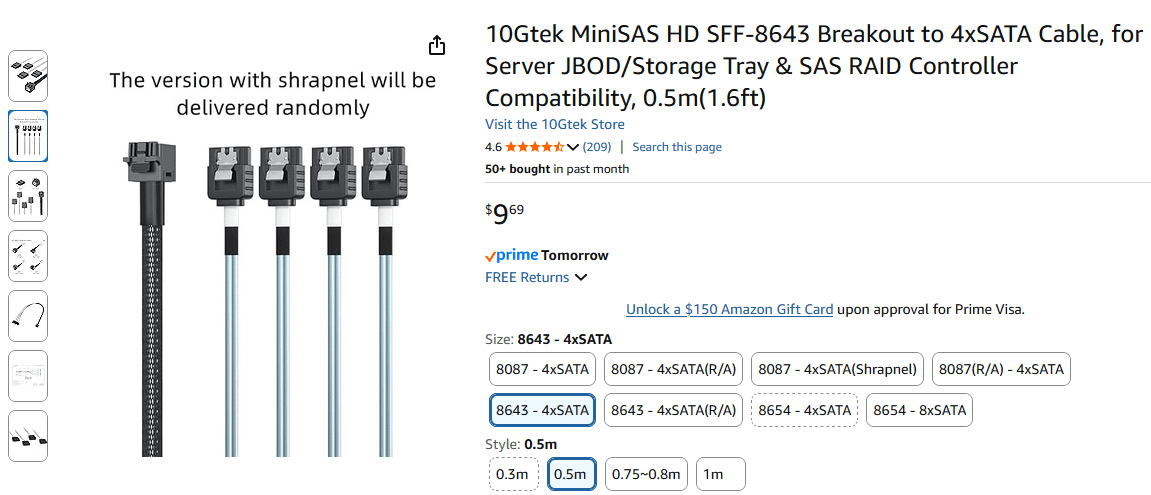The width and height of the screenshot is (1151, 495).
Task: Select the first product thumbnail
Action: (x=28, y=76)
